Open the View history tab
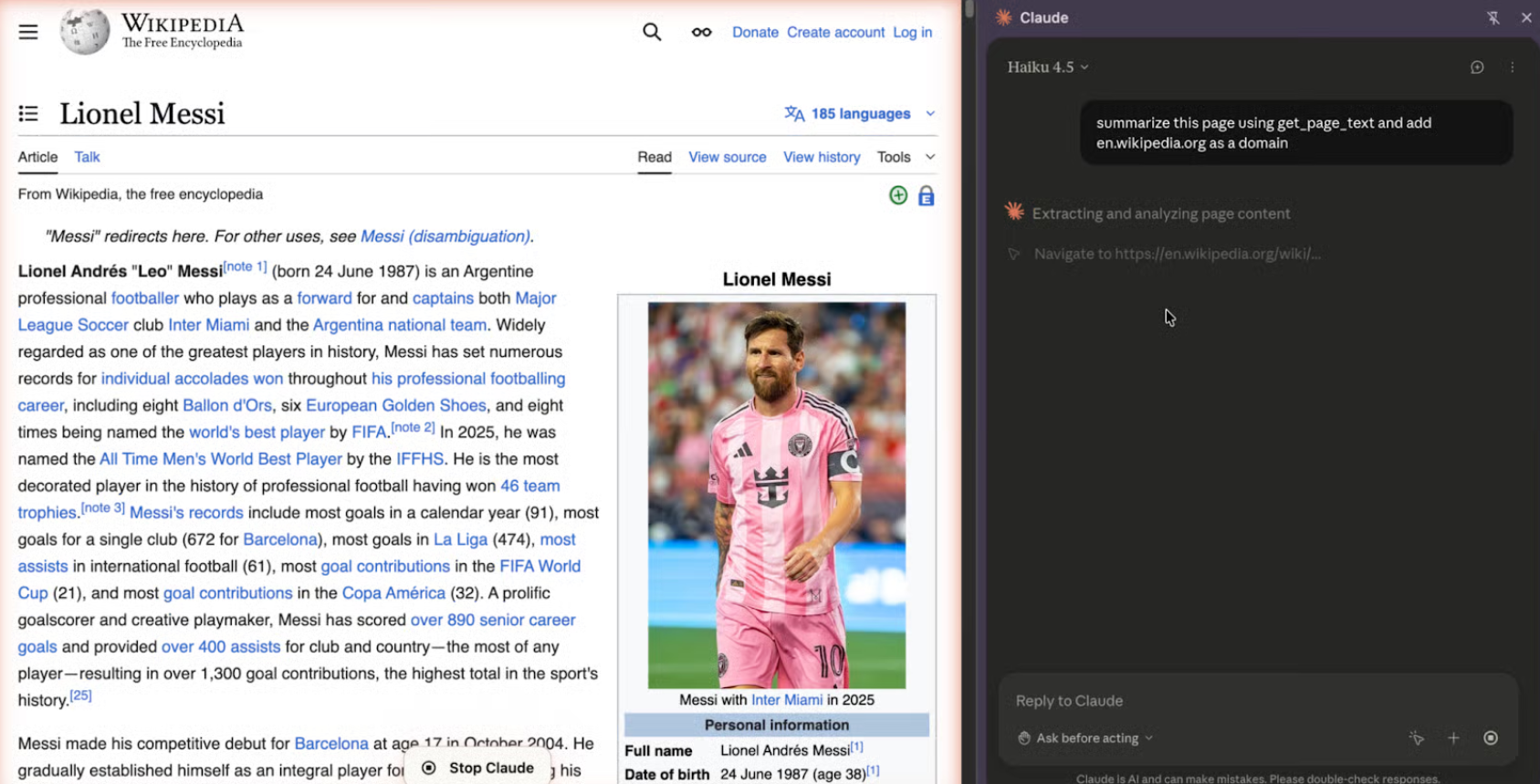The image size is (1540, 784). tap(821, 157)
